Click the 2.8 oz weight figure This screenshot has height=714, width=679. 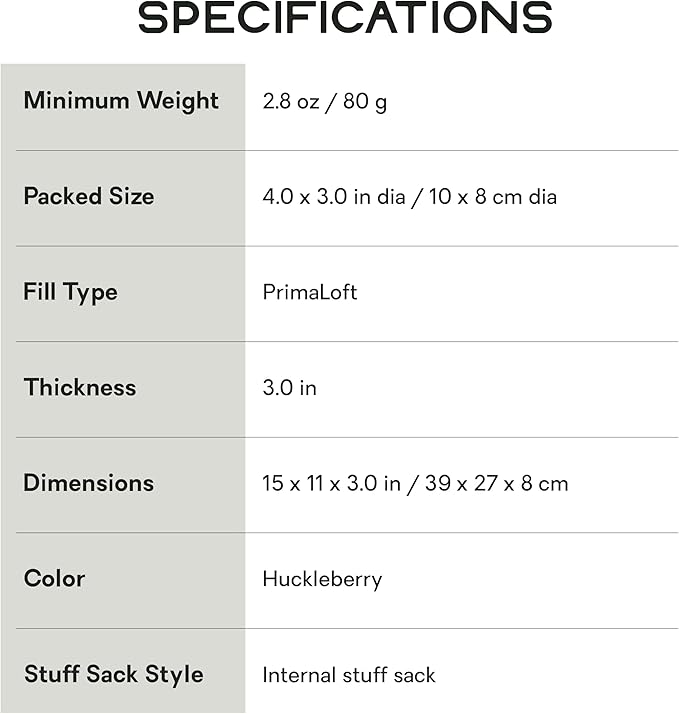click(x=291, y=102)
